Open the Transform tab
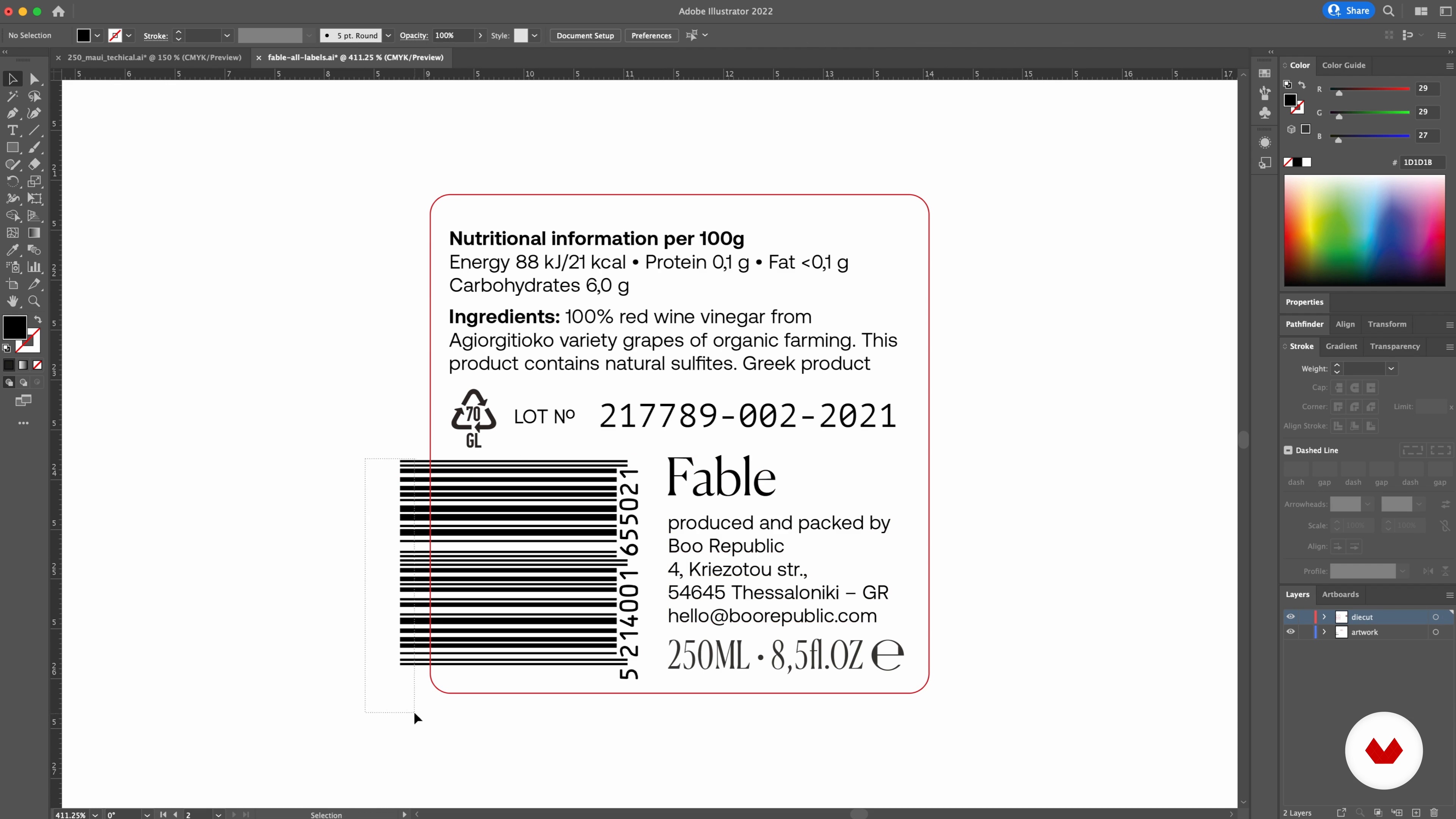The width and height of the screenshot is (1456, 819). (x=1387, y=324)
